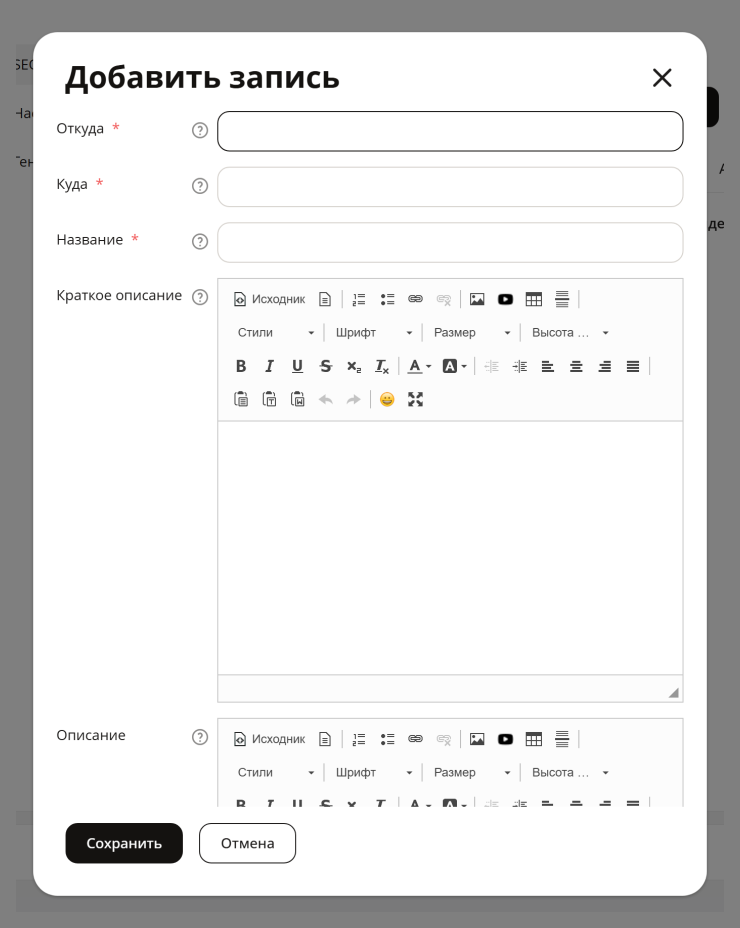The height and width of the screenshot is (928, 740).
Task: Paste as plain text in Краткое описание editor
Action: pyautogui.click(x=269, y=399)
